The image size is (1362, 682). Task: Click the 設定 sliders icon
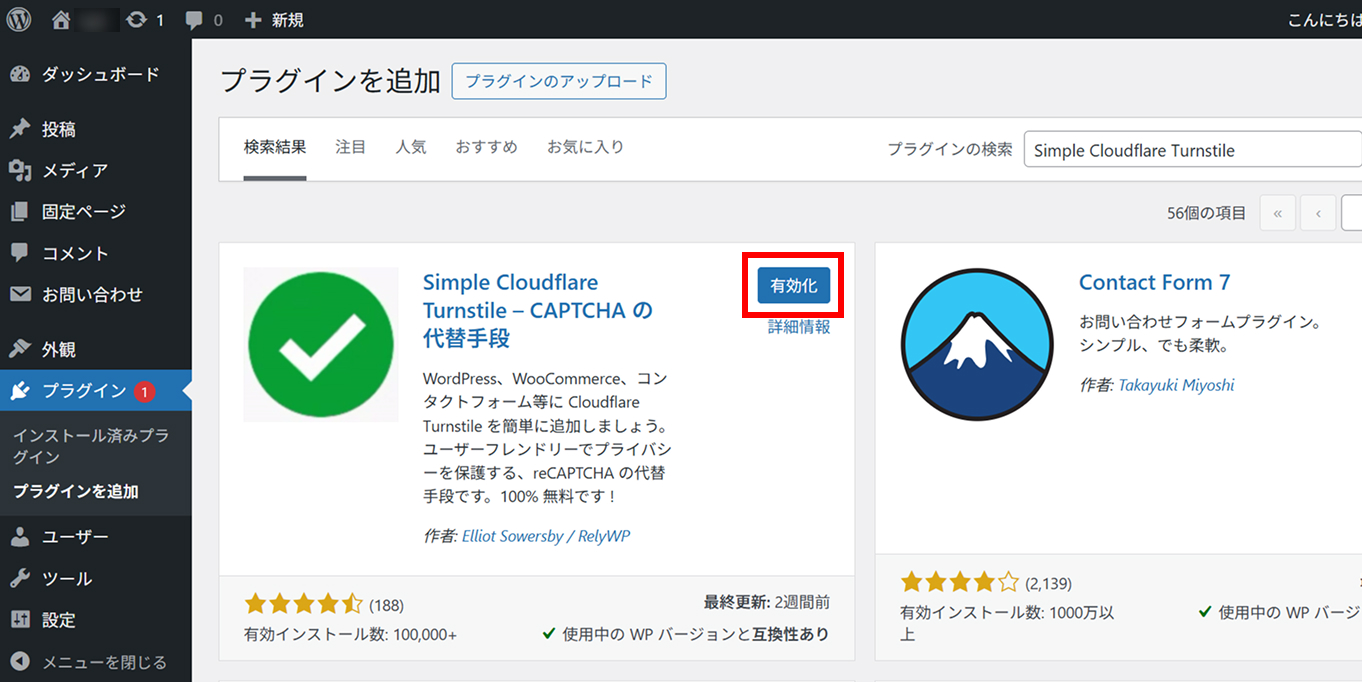19,620
